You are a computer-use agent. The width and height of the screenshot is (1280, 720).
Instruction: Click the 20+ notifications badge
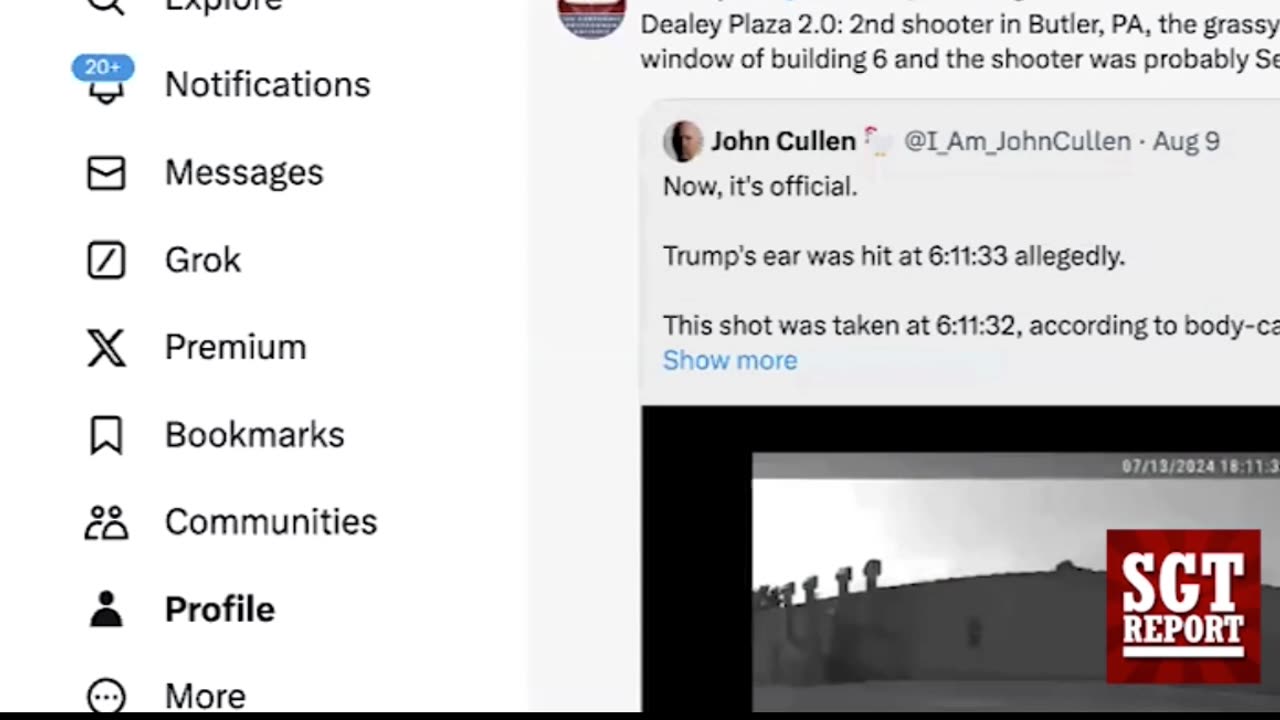point(102,68)
